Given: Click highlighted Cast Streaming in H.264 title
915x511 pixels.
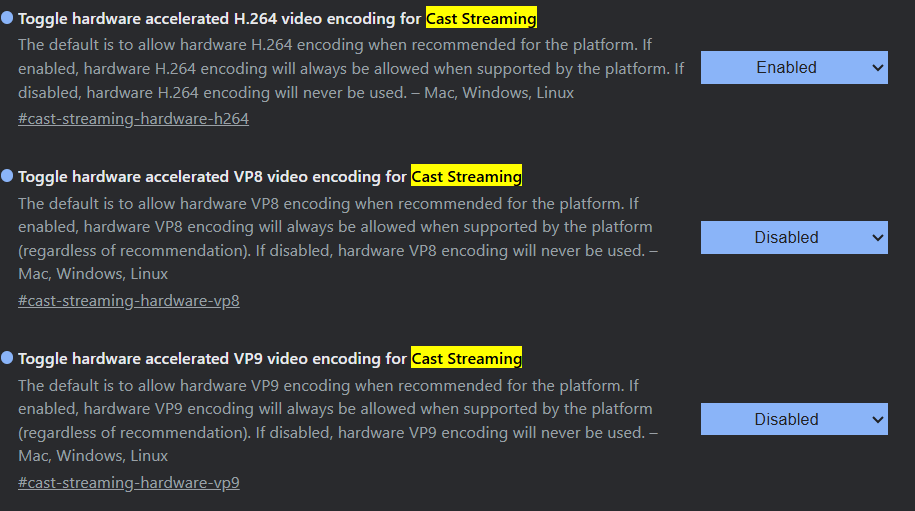Looking at the screenshot, I should (x=481, y=19).
